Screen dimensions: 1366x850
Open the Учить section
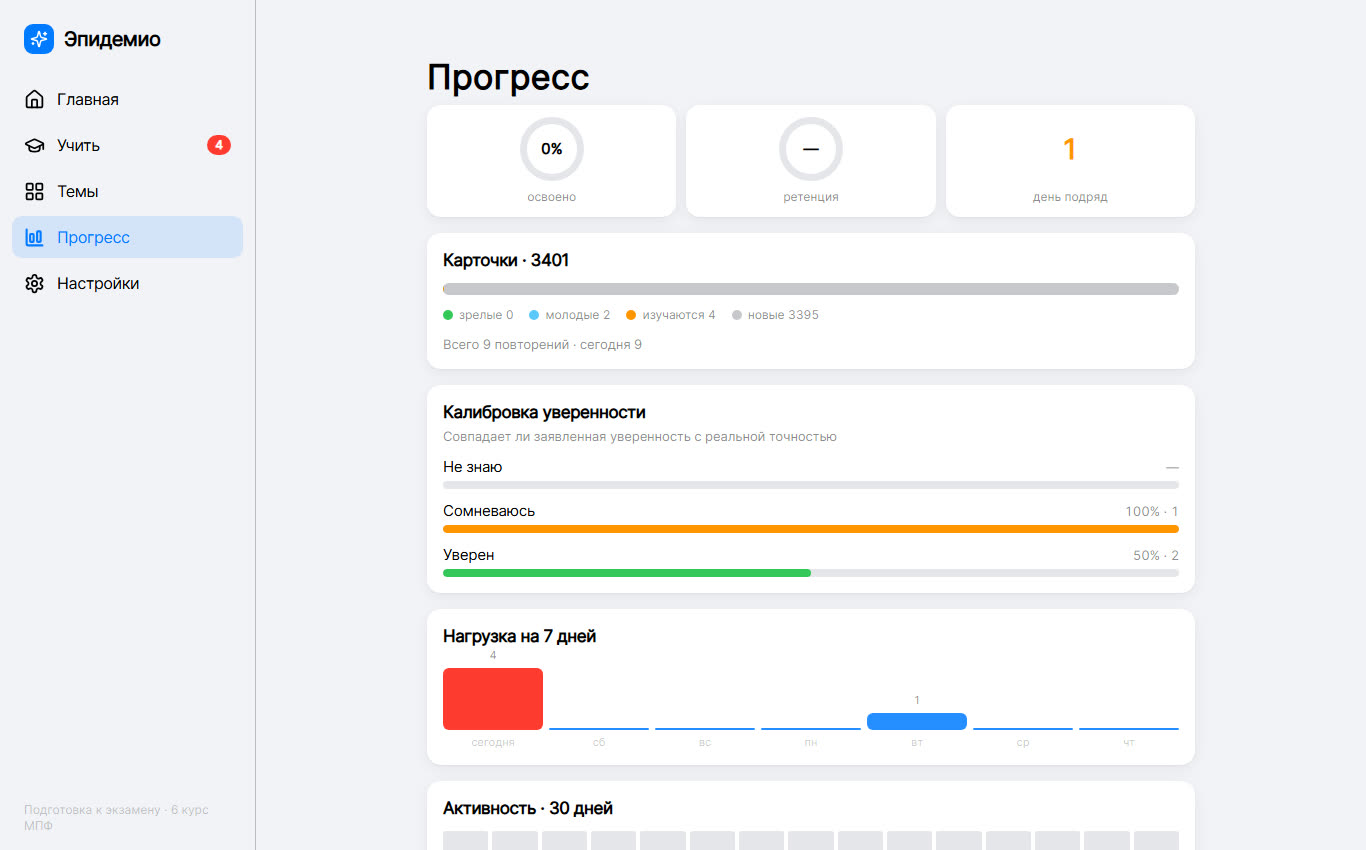(128, 146)
